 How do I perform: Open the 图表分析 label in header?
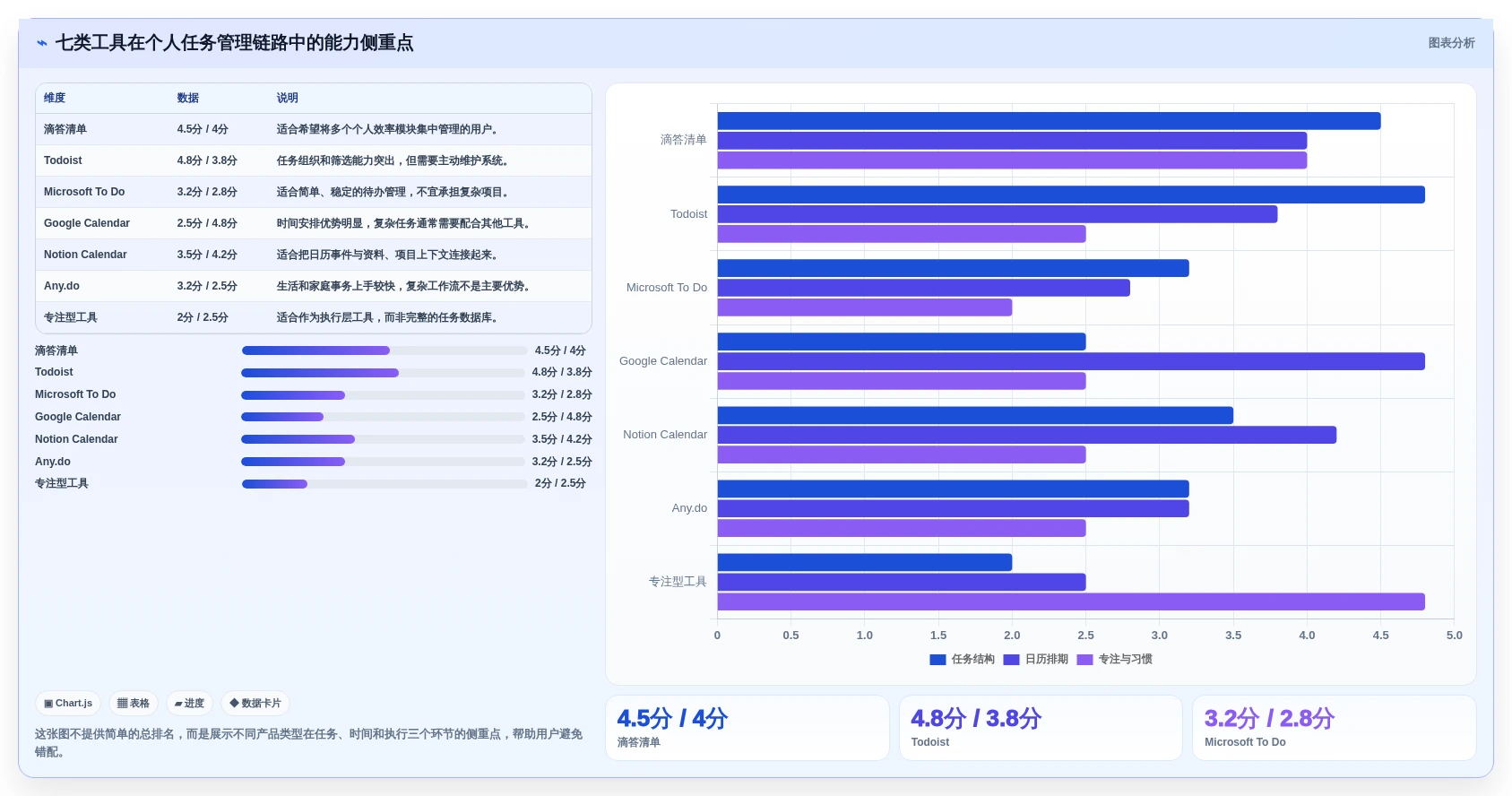(1451, 43)
